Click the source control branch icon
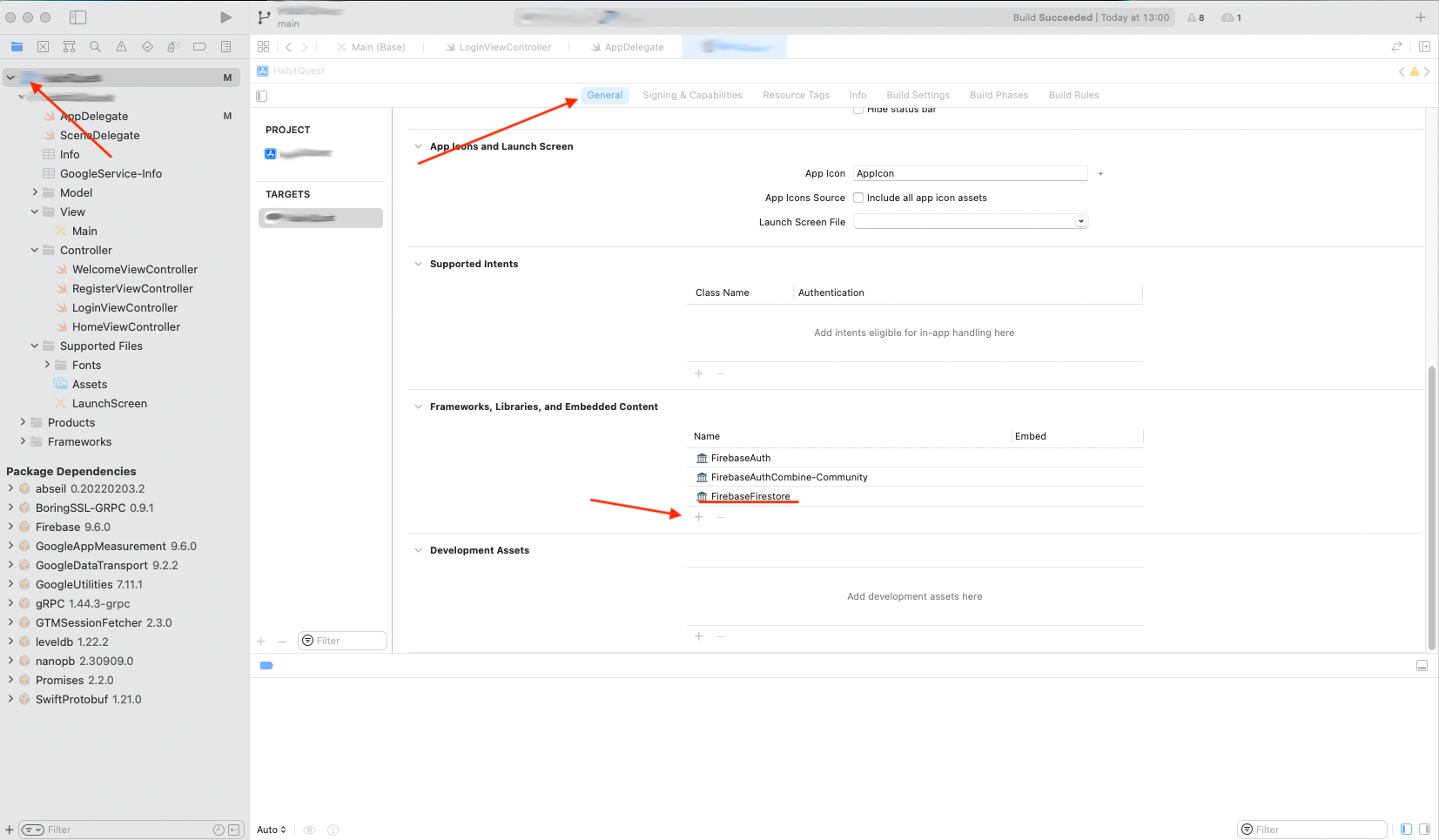Image resolution: width=1439 pixels, height=840 pixels. (x=264, y=17)
